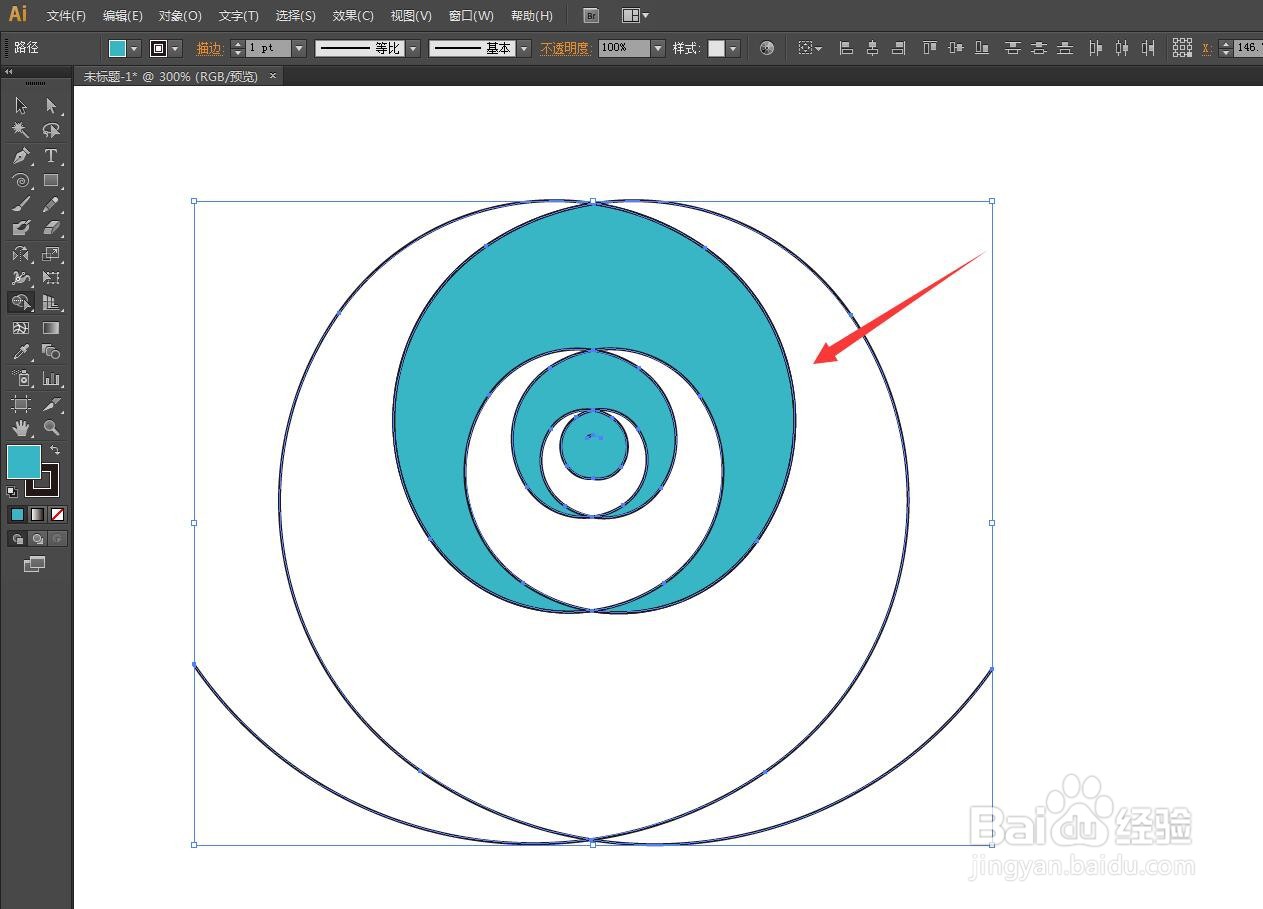Viewport: 1263px width, 909px height.
Task: Choose the Lasso tool
Action: (x=51, y=131)
